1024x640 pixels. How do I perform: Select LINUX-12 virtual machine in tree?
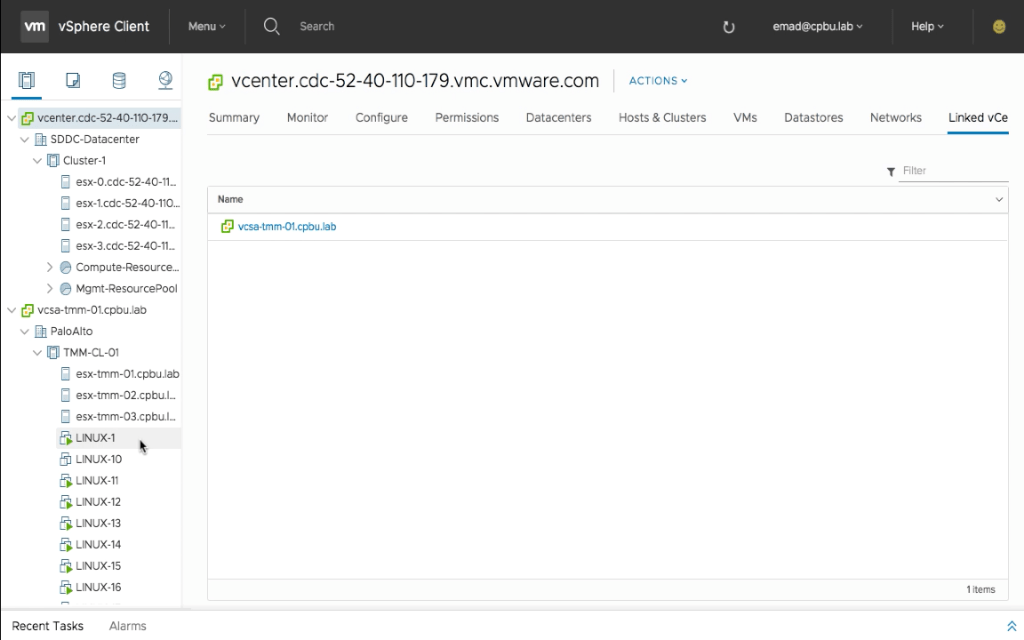98,502
